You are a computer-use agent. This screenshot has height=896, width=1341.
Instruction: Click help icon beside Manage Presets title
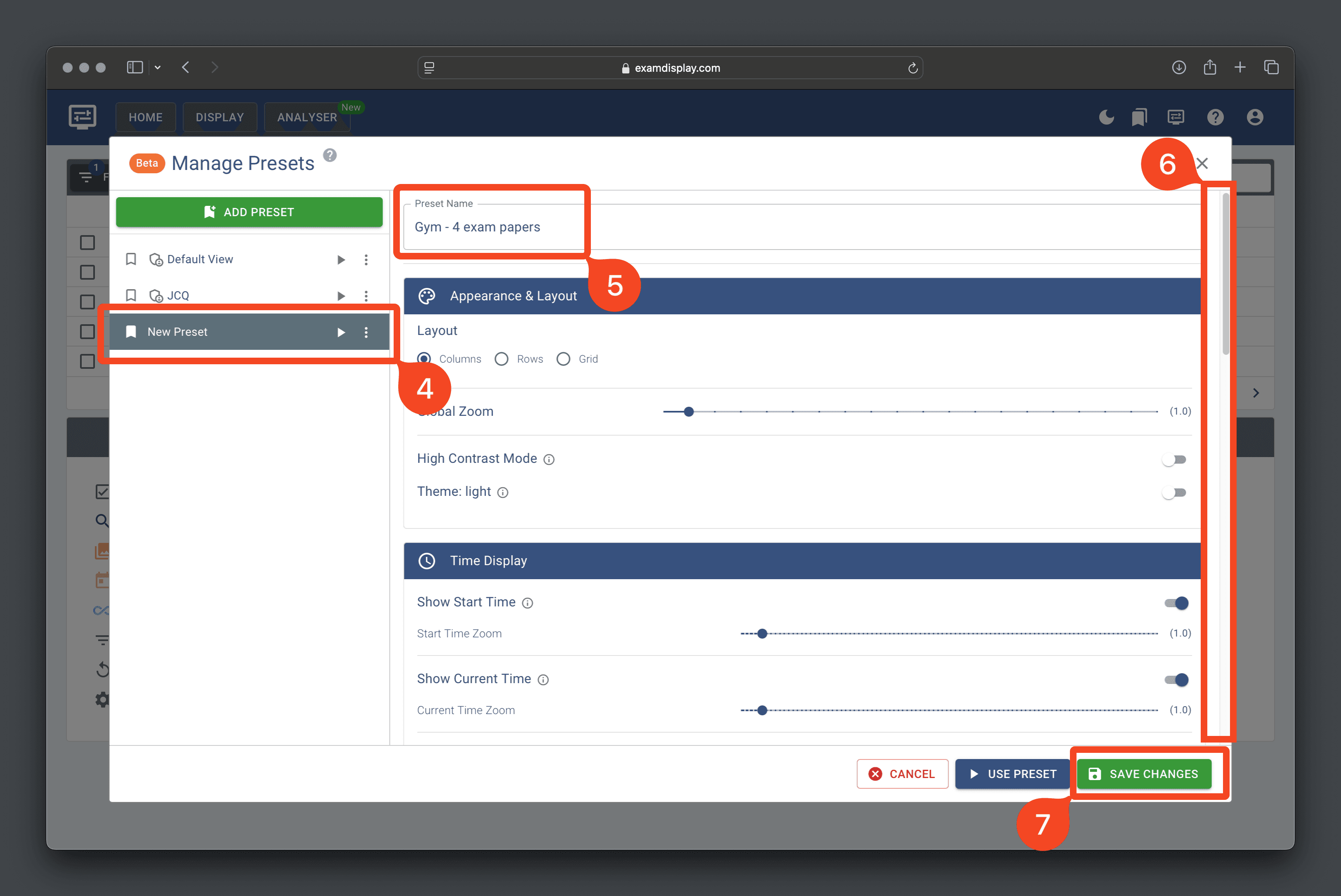pos(330,156)
